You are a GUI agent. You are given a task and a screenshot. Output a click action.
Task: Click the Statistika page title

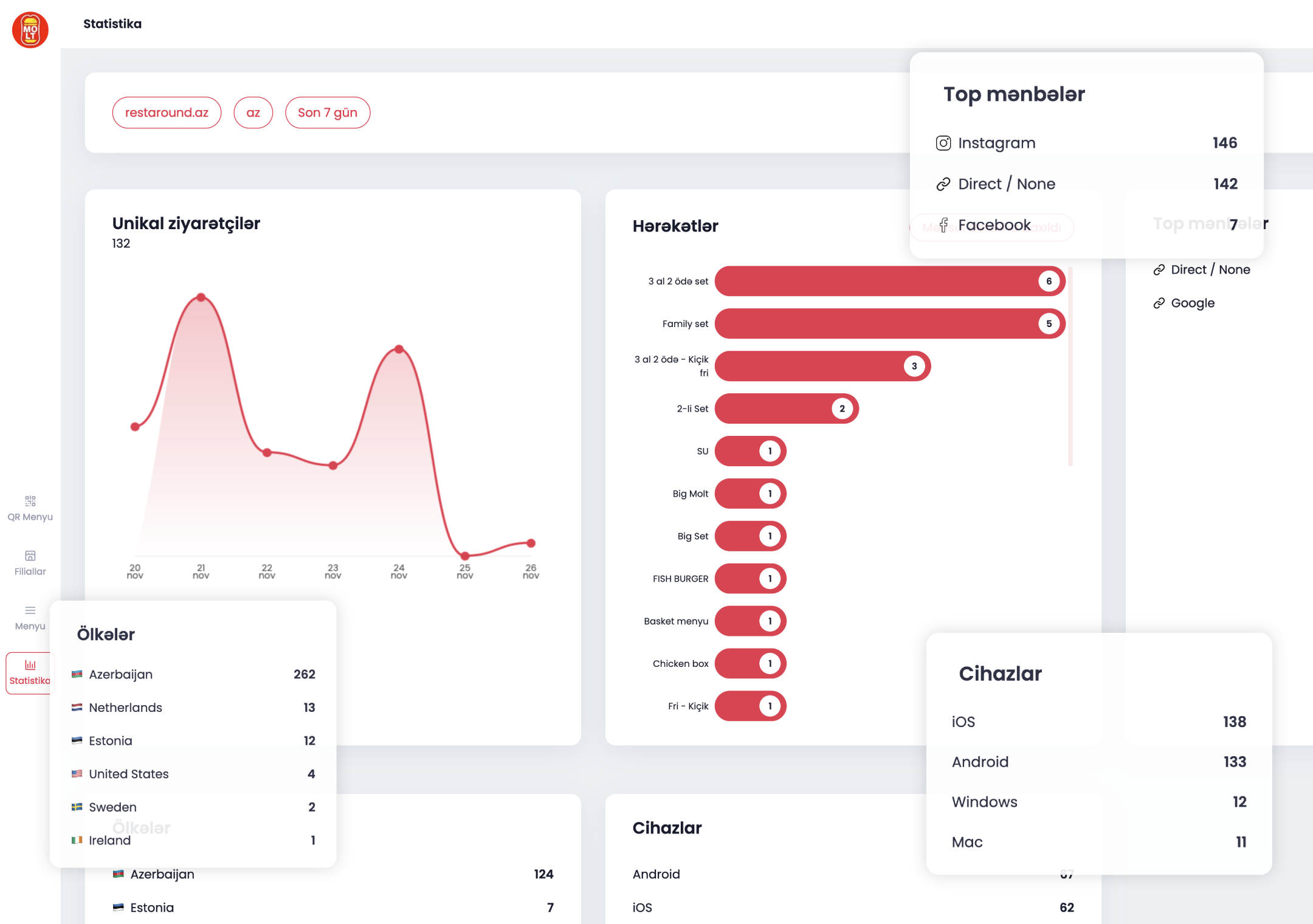112,24
